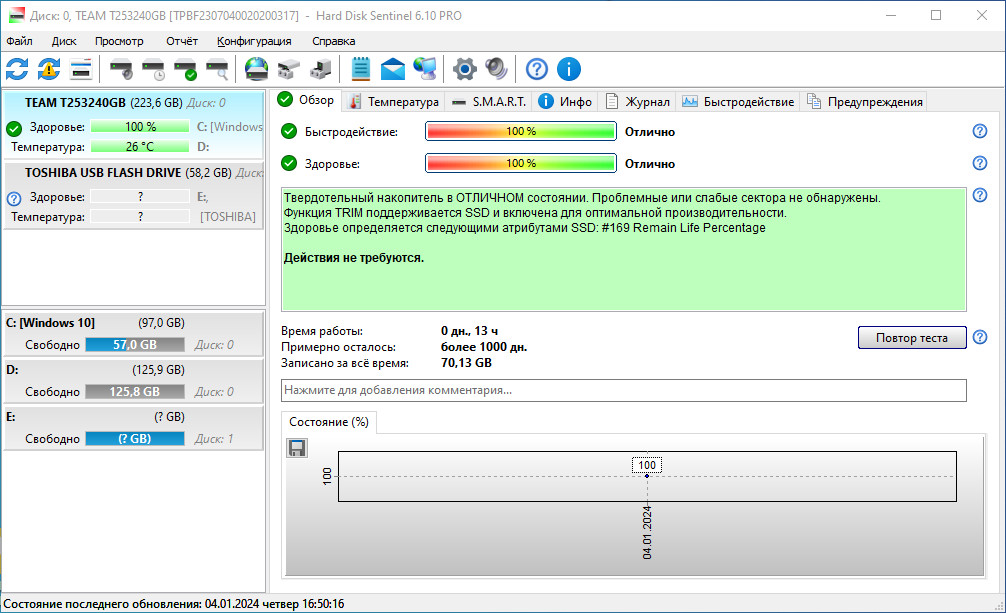Open the Конфигурация menu

[254, 41]
